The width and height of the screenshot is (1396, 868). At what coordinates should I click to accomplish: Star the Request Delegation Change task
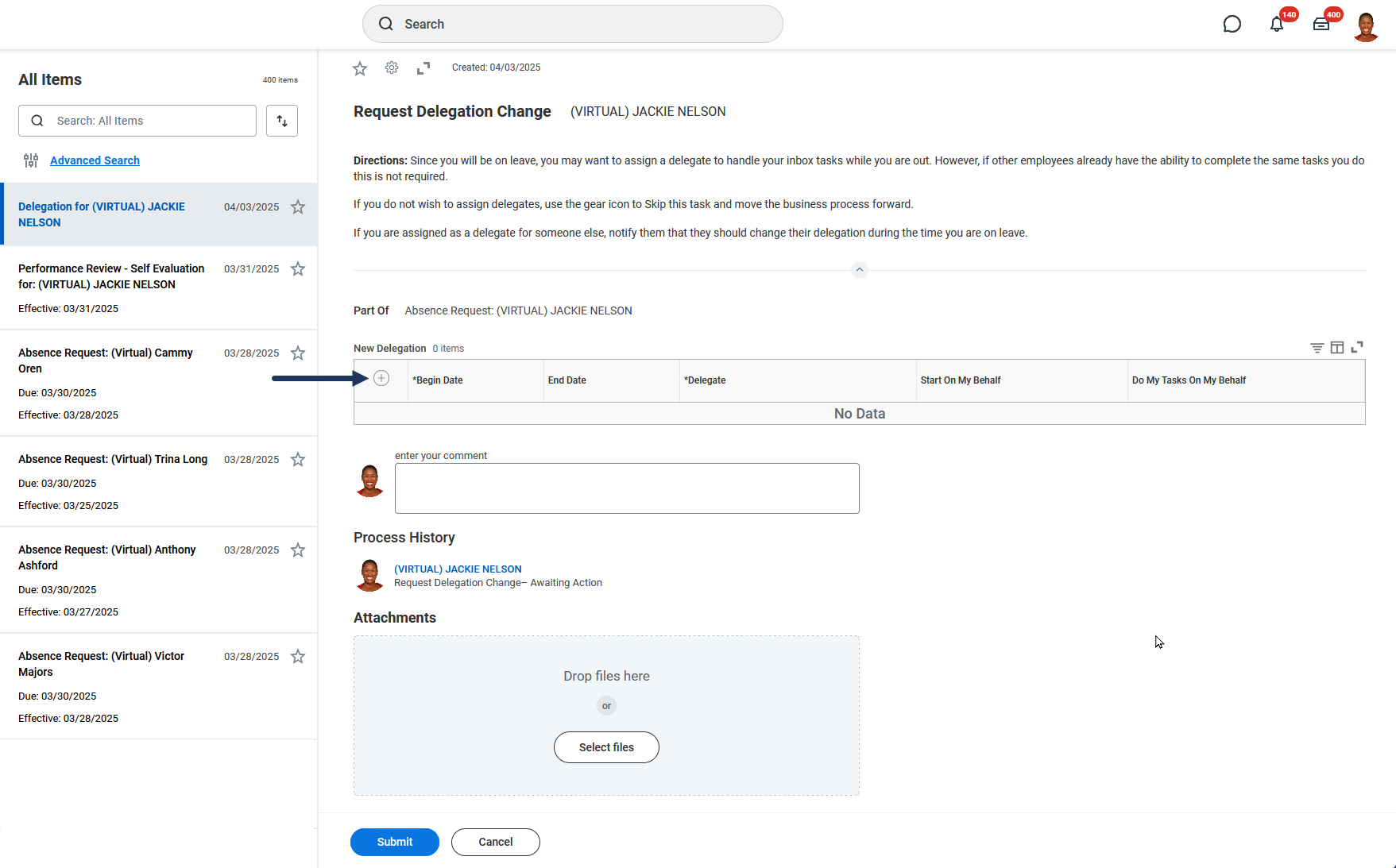(360, 68)
